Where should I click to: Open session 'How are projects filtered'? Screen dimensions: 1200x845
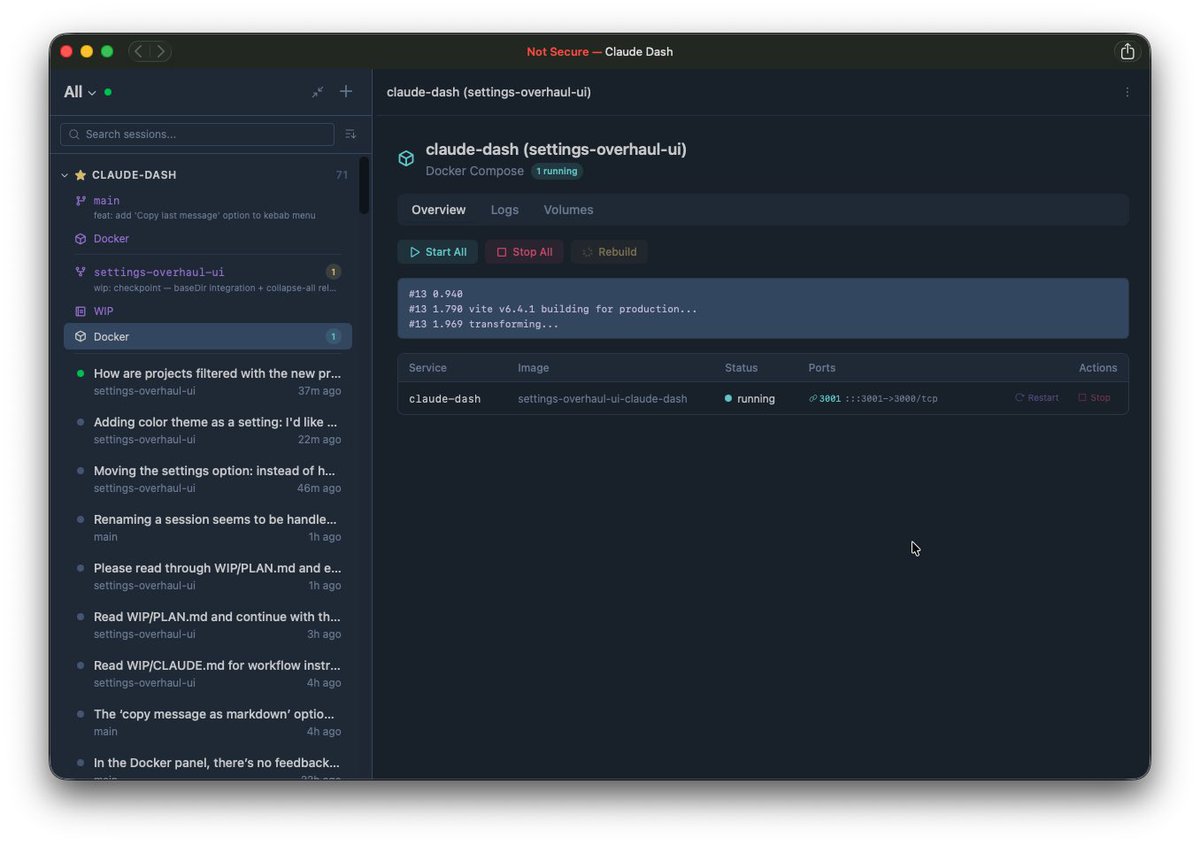(208, 381)
